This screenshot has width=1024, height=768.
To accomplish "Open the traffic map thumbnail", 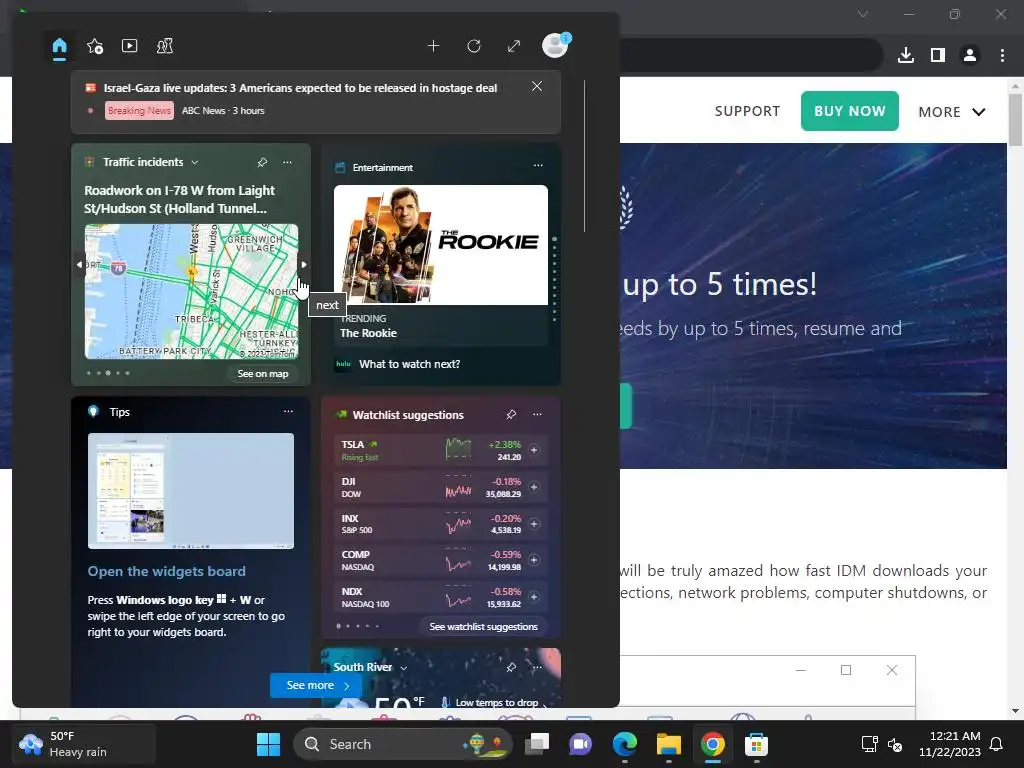I will point(191,291).
